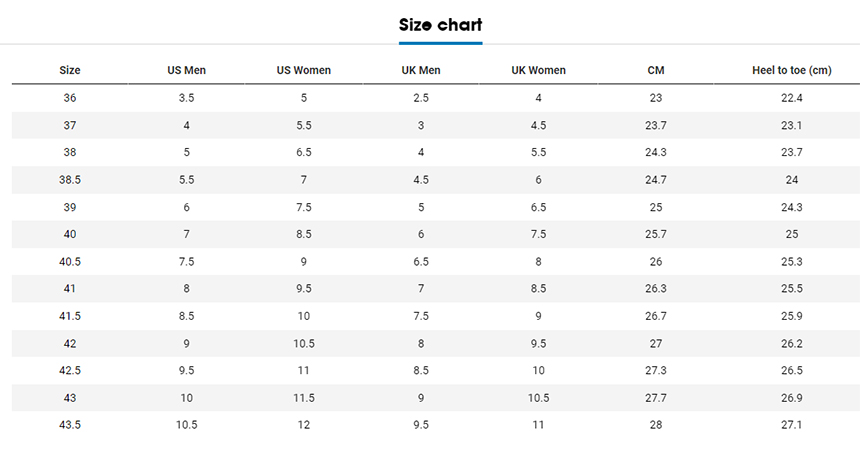Image resolution: width=860 pixels, height=449 pixels.
Task: Click size 38.5 in the Size column
Action: pos(70,180)
